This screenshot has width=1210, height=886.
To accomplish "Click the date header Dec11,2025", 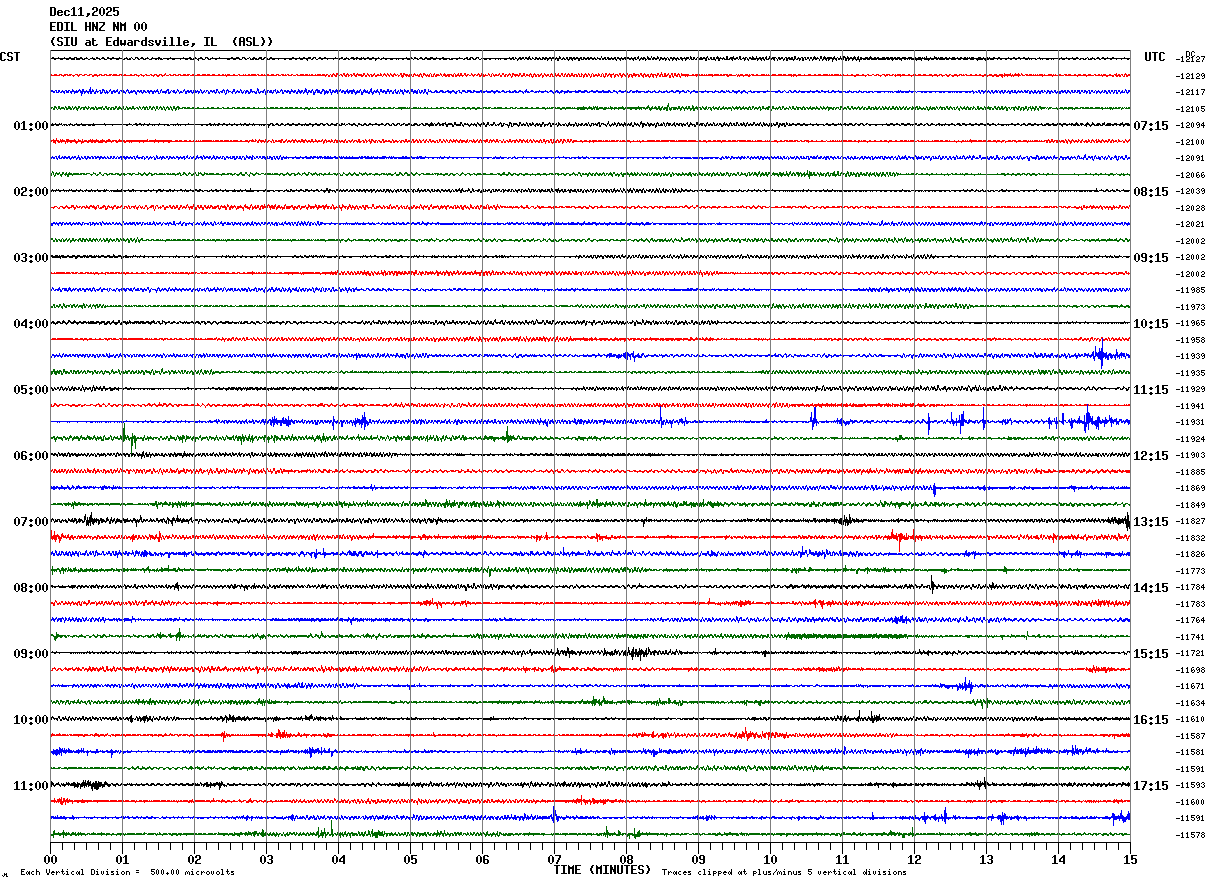I will click(84, 12).
